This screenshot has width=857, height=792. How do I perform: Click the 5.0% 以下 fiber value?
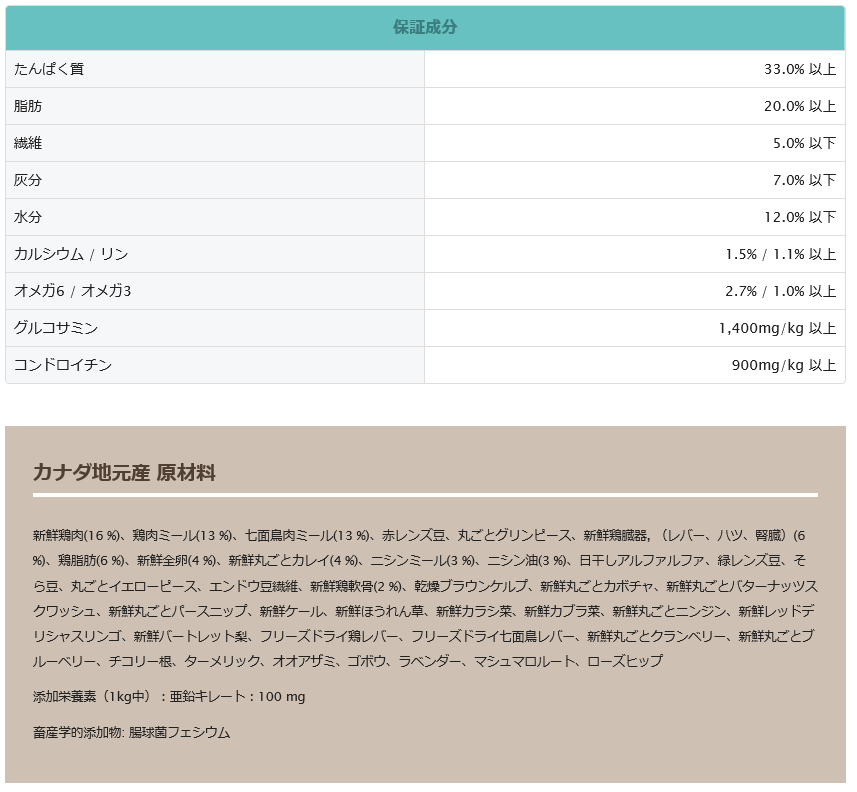click(x=803, y=143)
